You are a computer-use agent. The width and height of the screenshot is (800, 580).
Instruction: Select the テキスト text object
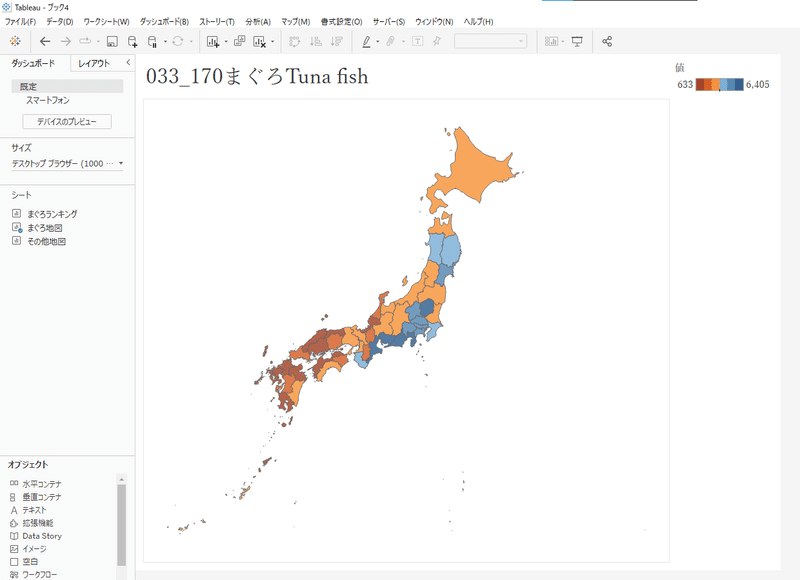[29, 510]
